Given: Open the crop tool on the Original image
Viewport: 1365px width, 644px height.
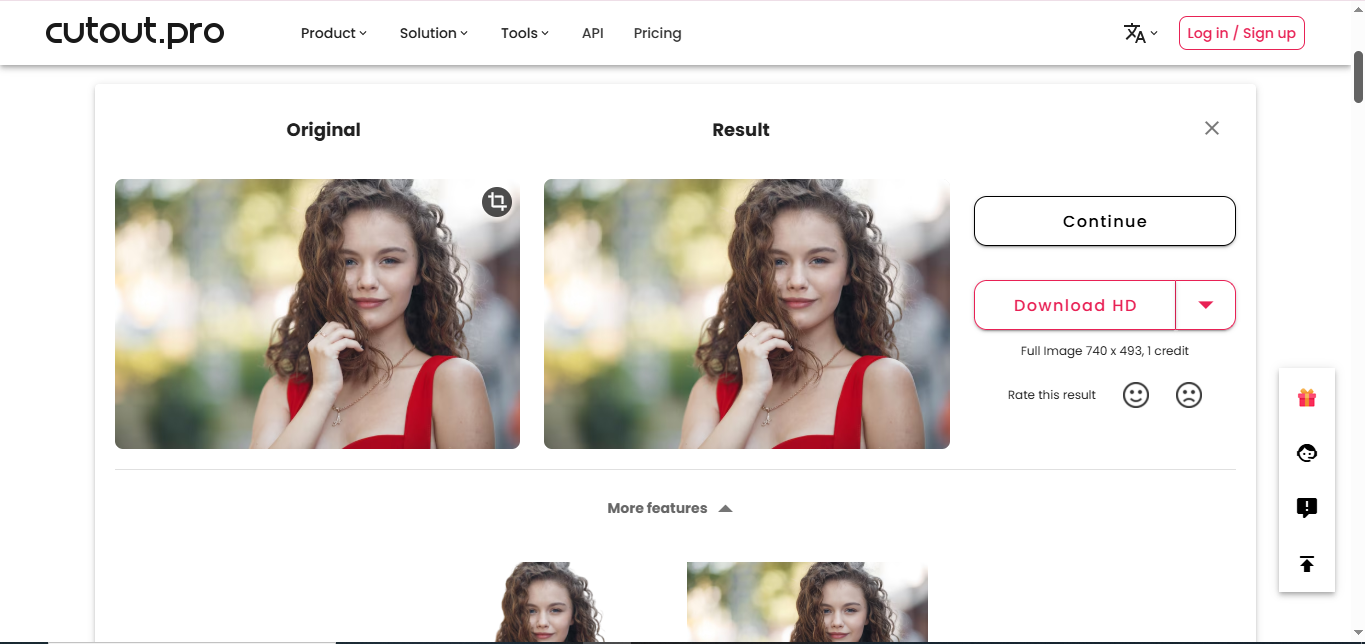Looking at the screenshot, I should pyautogui.click(x=496, y=201).
